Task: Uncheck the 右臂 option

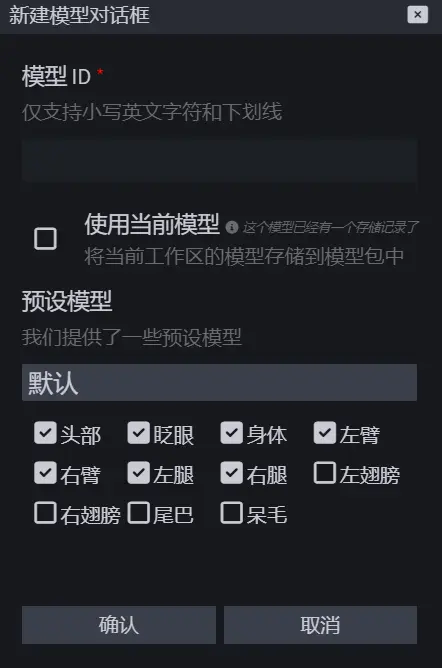Action: coord(45,473)
